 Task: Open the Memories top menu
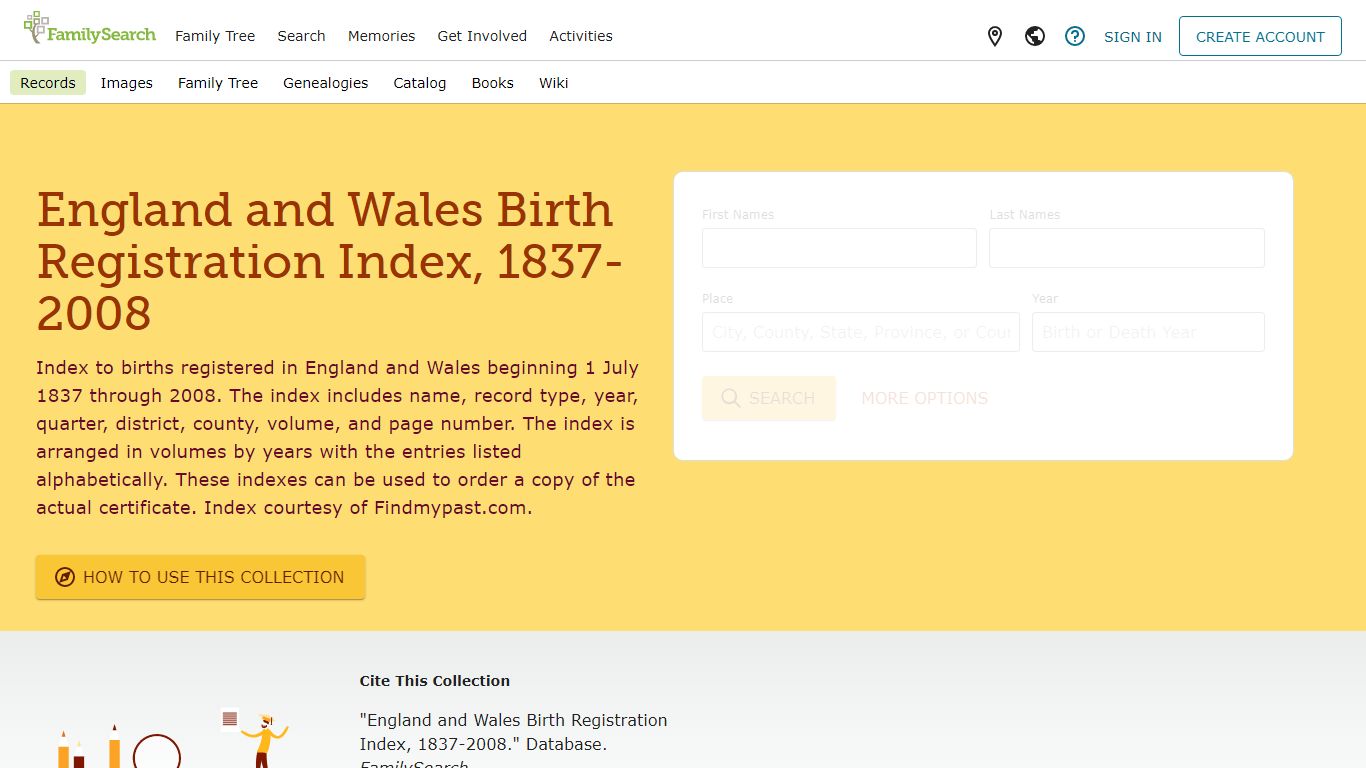pos(381,36)
